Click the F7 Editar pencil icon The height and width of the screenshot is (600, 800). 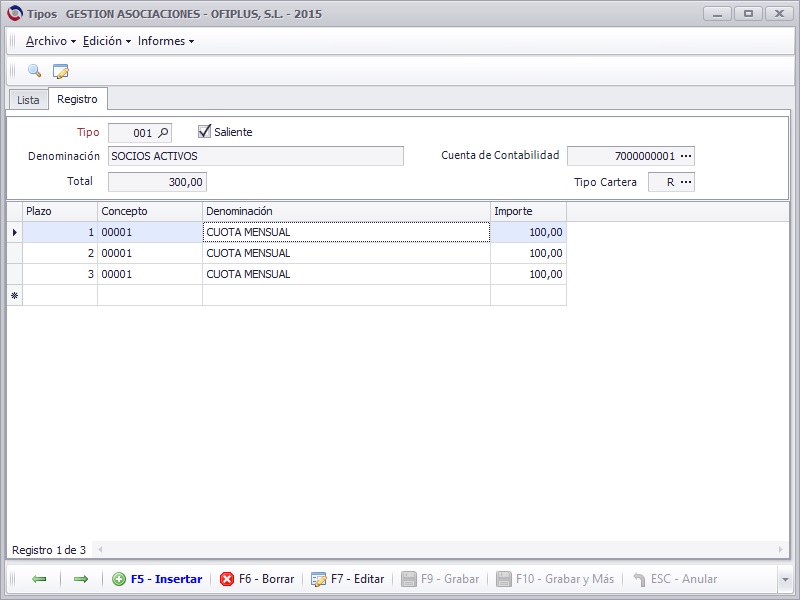click(319, 579)
